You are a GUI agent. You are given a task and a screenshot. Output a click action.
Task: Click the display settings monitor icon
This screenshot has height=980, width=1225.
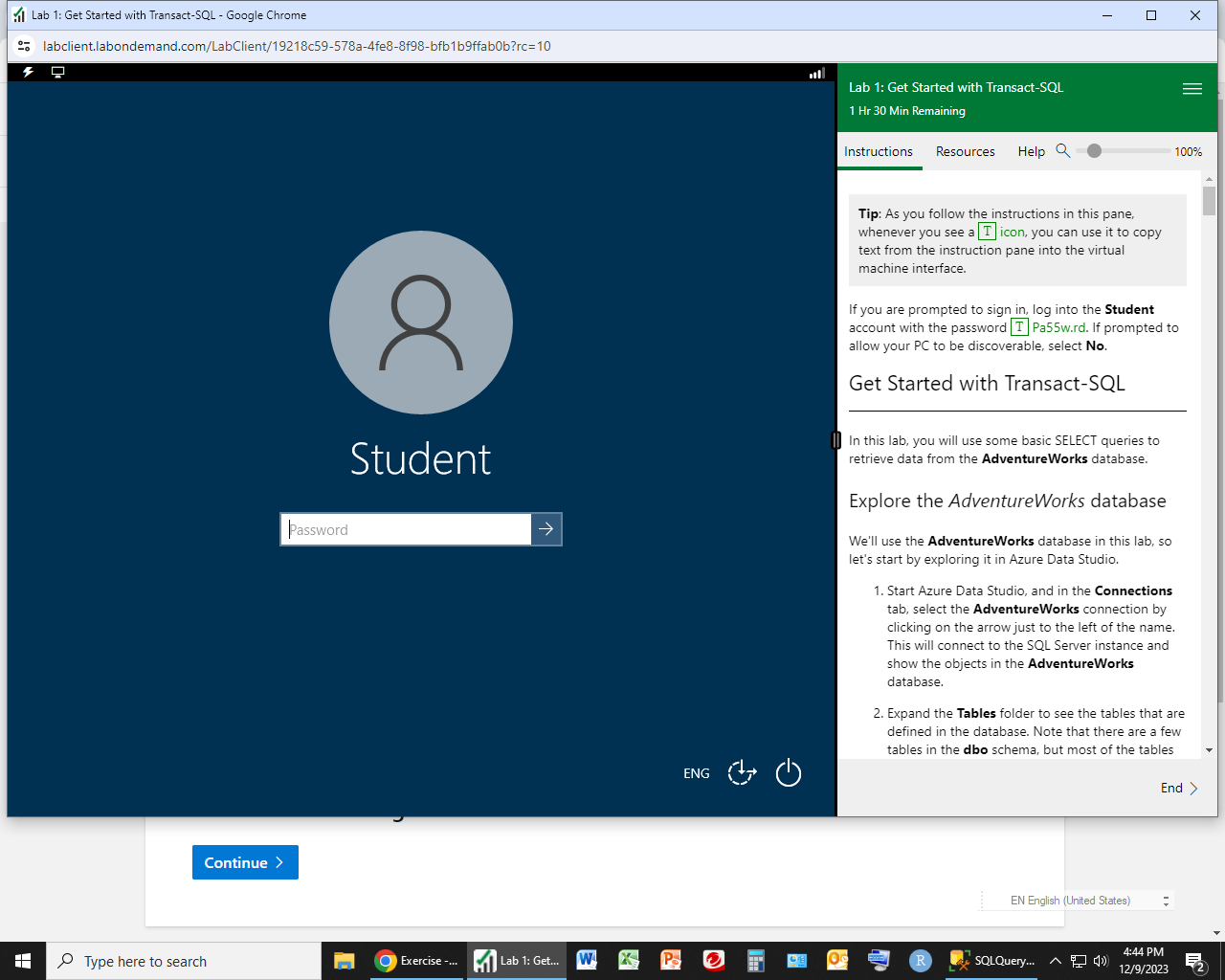point(57,72)
